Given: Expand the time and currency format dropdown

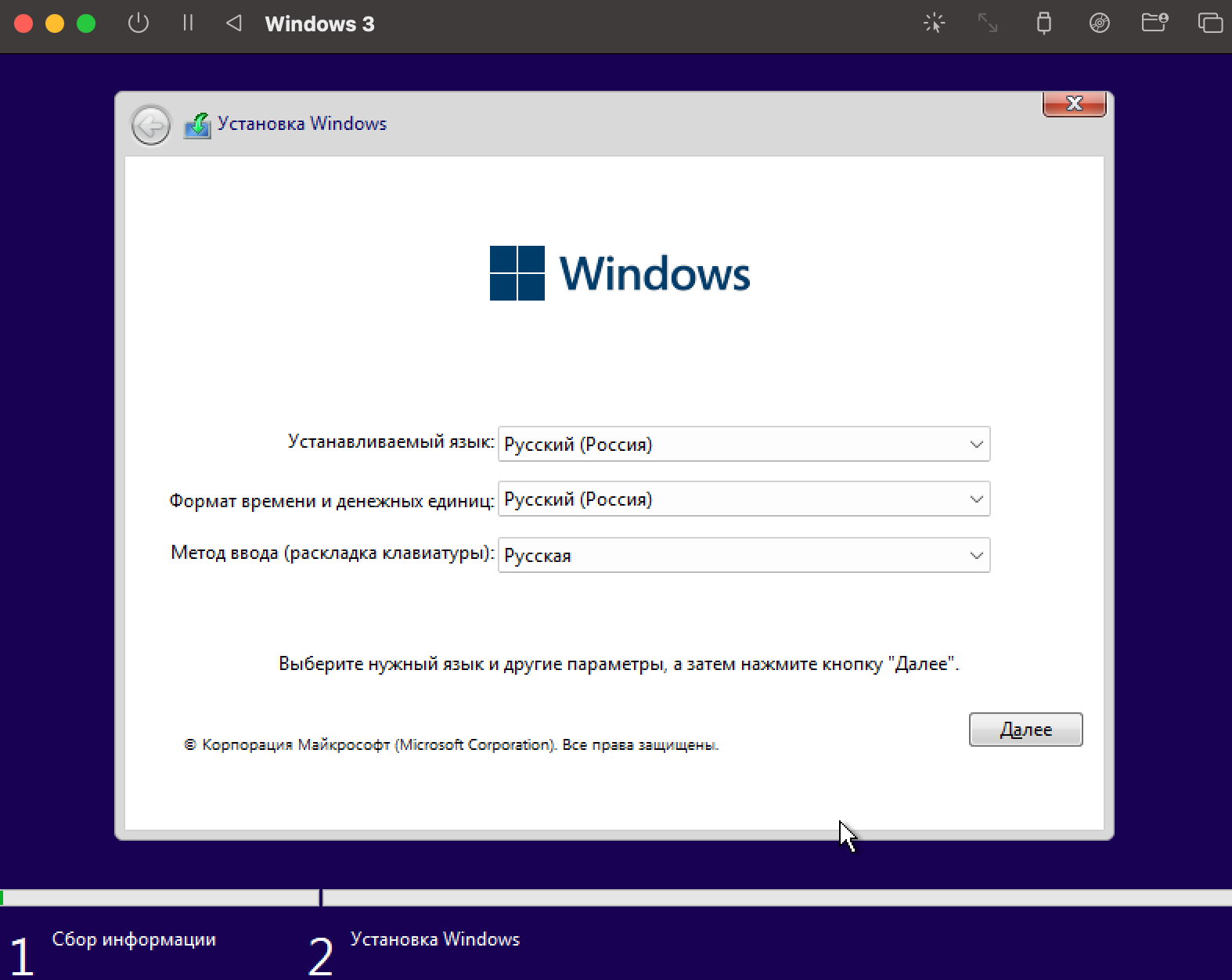Looking at the screenshot, I should click(x=744, y=499).
